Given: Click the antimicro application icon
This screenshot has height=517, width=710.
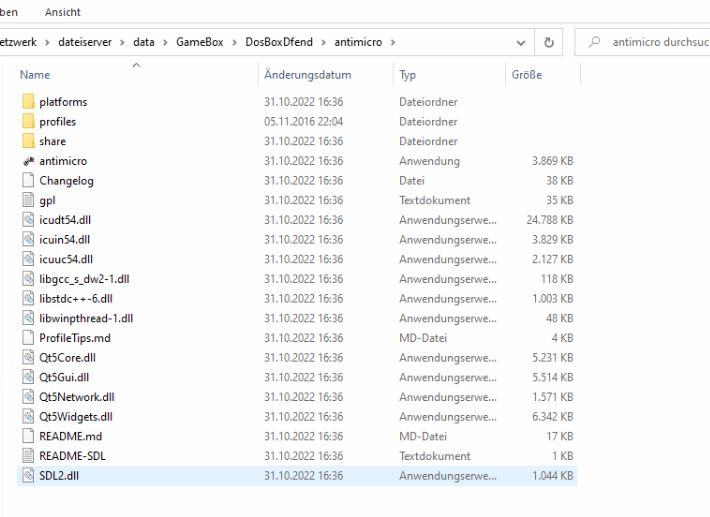Looking at the screenshot, I should [x=28, y=161].
